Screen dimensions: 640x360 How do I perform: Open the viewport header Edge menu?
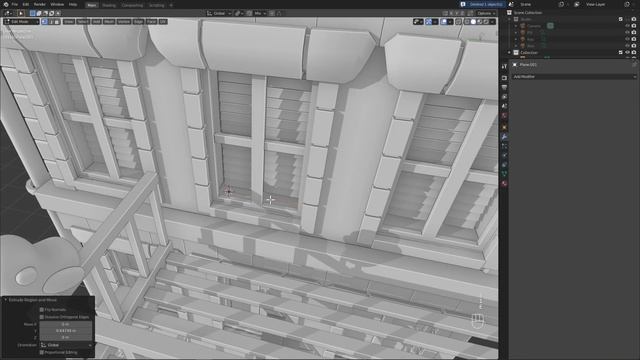point(138,22)
